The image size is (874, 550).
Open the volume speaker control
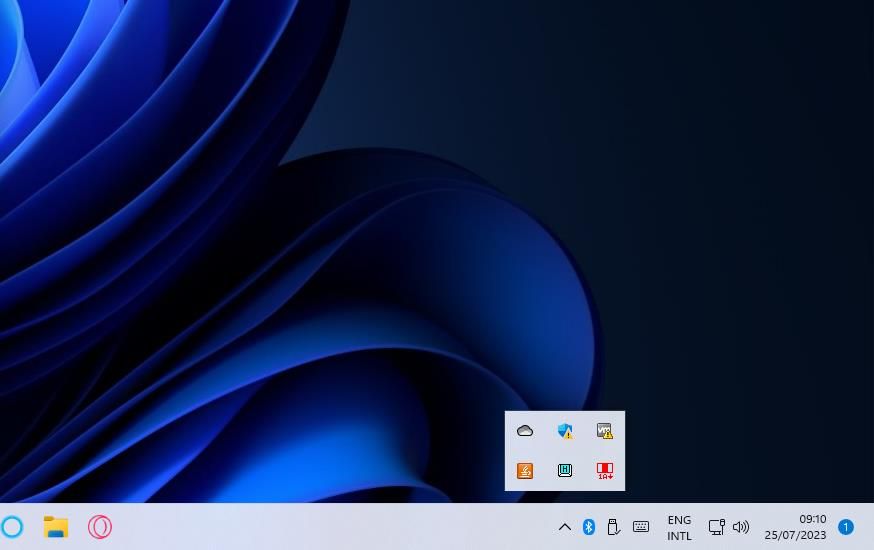point(741,527)
